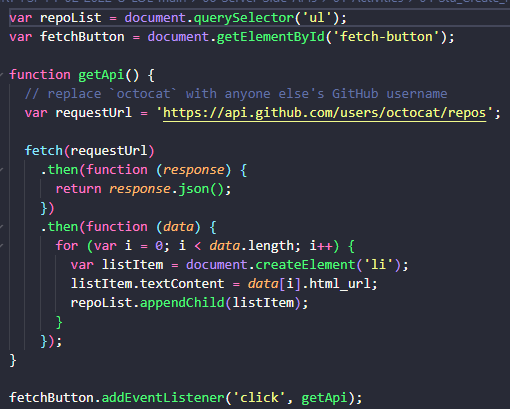Image resolution: width=510 pixels, height=409 pixels.
Task: Click requestUrl inside the fetch parentheses
Action: [109, 151]
